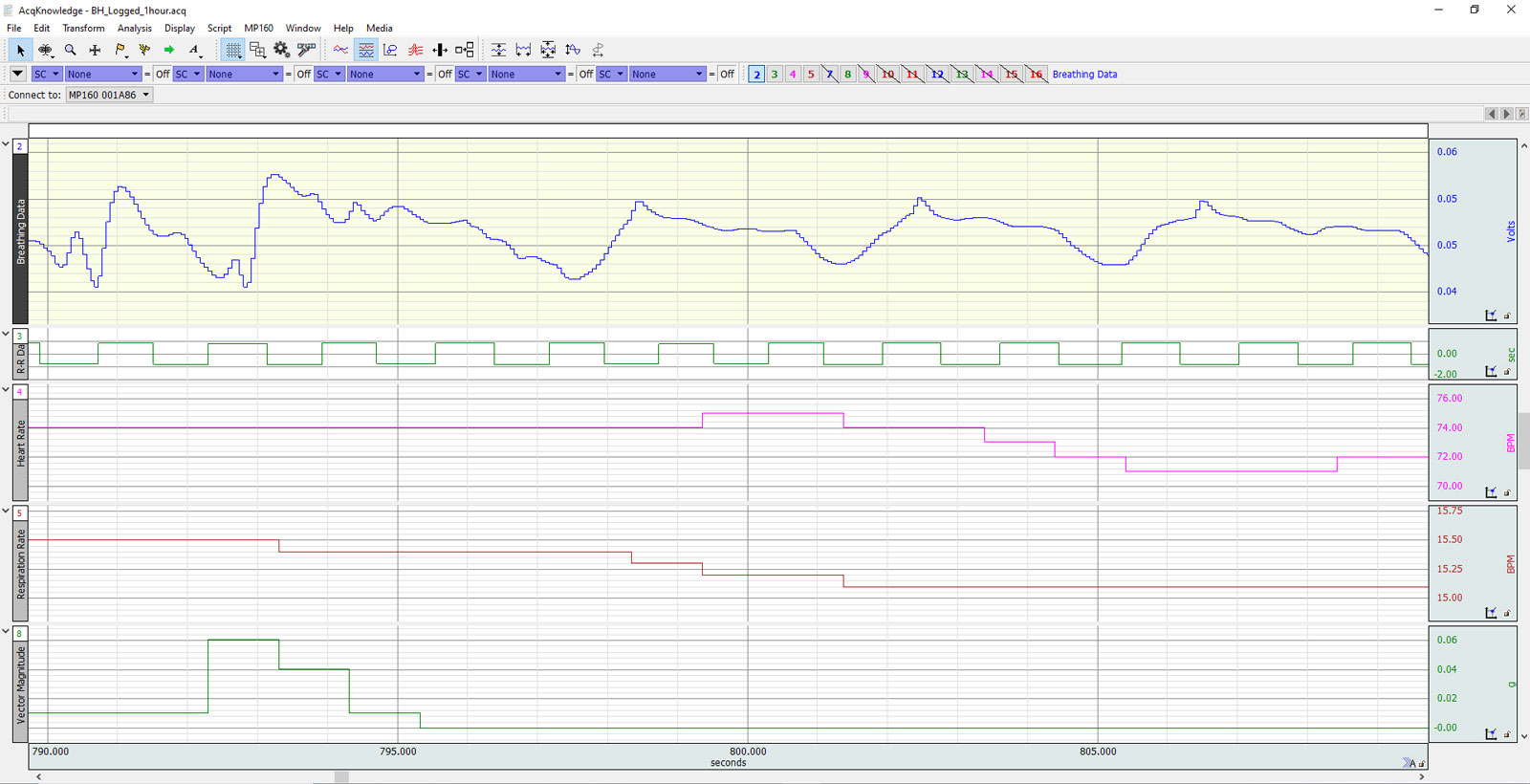Hide channel 3 using its channel button

[775, 74]
